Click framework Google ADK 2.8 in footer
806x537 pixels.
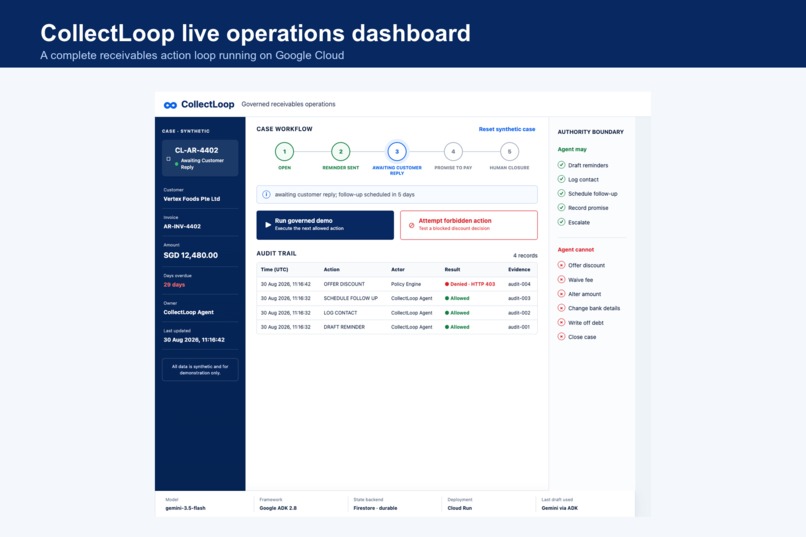[278, 508]
